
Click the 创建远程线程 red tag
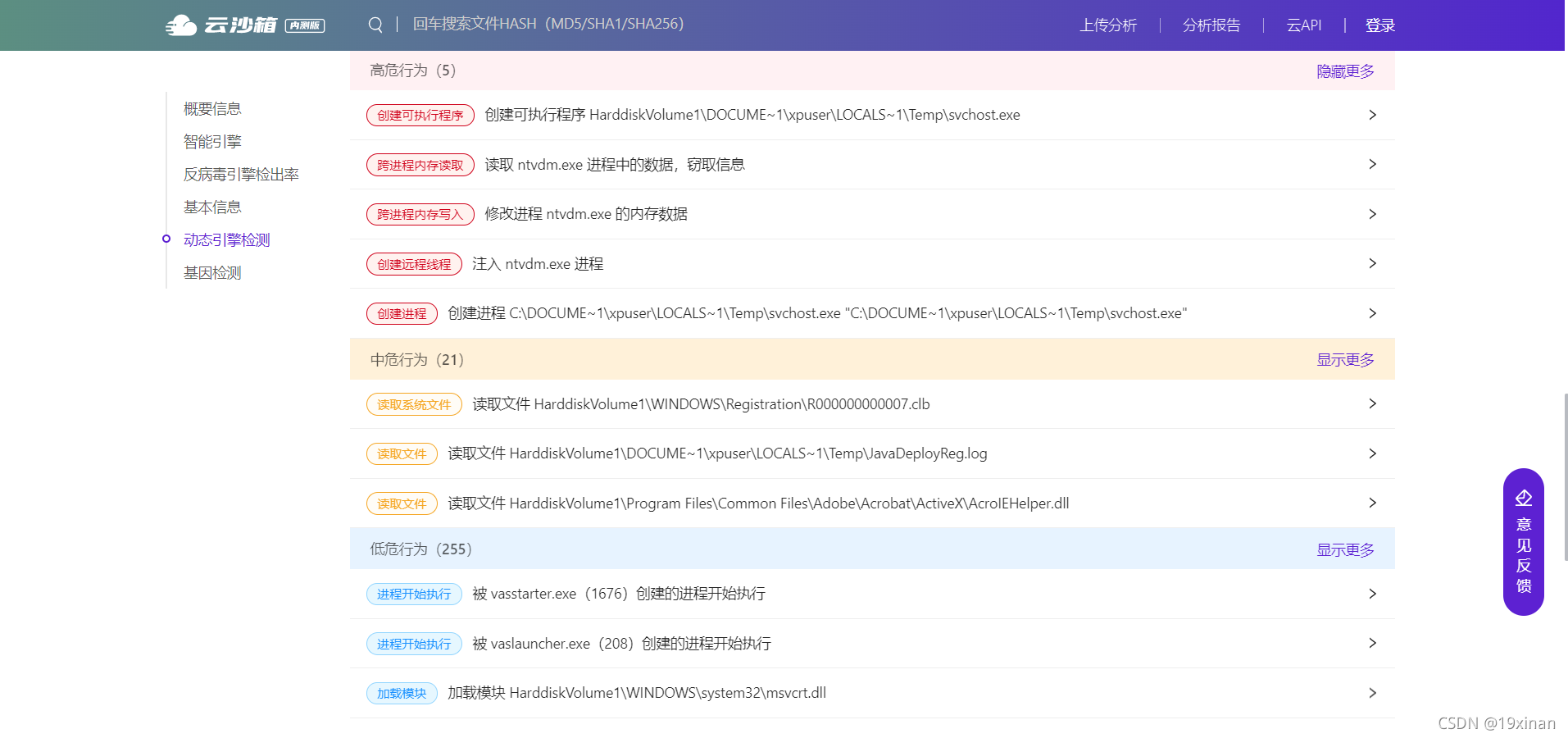click(414, 264)
